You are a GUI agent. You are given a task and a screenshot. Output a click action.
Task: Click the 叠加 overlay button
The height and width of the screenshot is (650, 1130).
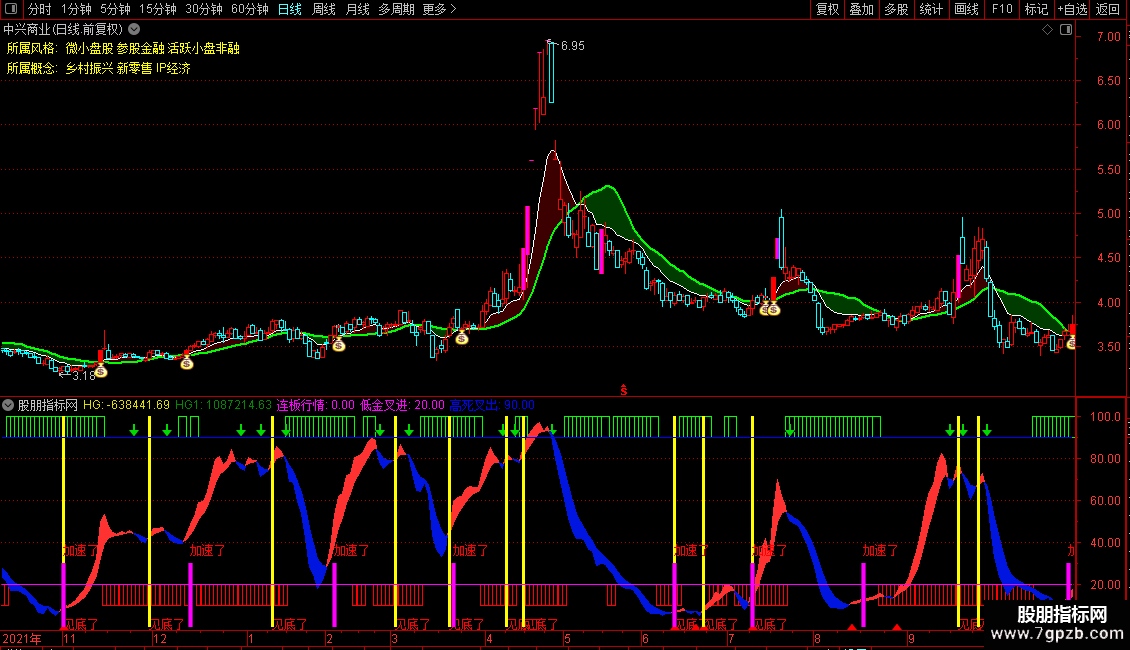point(861,10)
